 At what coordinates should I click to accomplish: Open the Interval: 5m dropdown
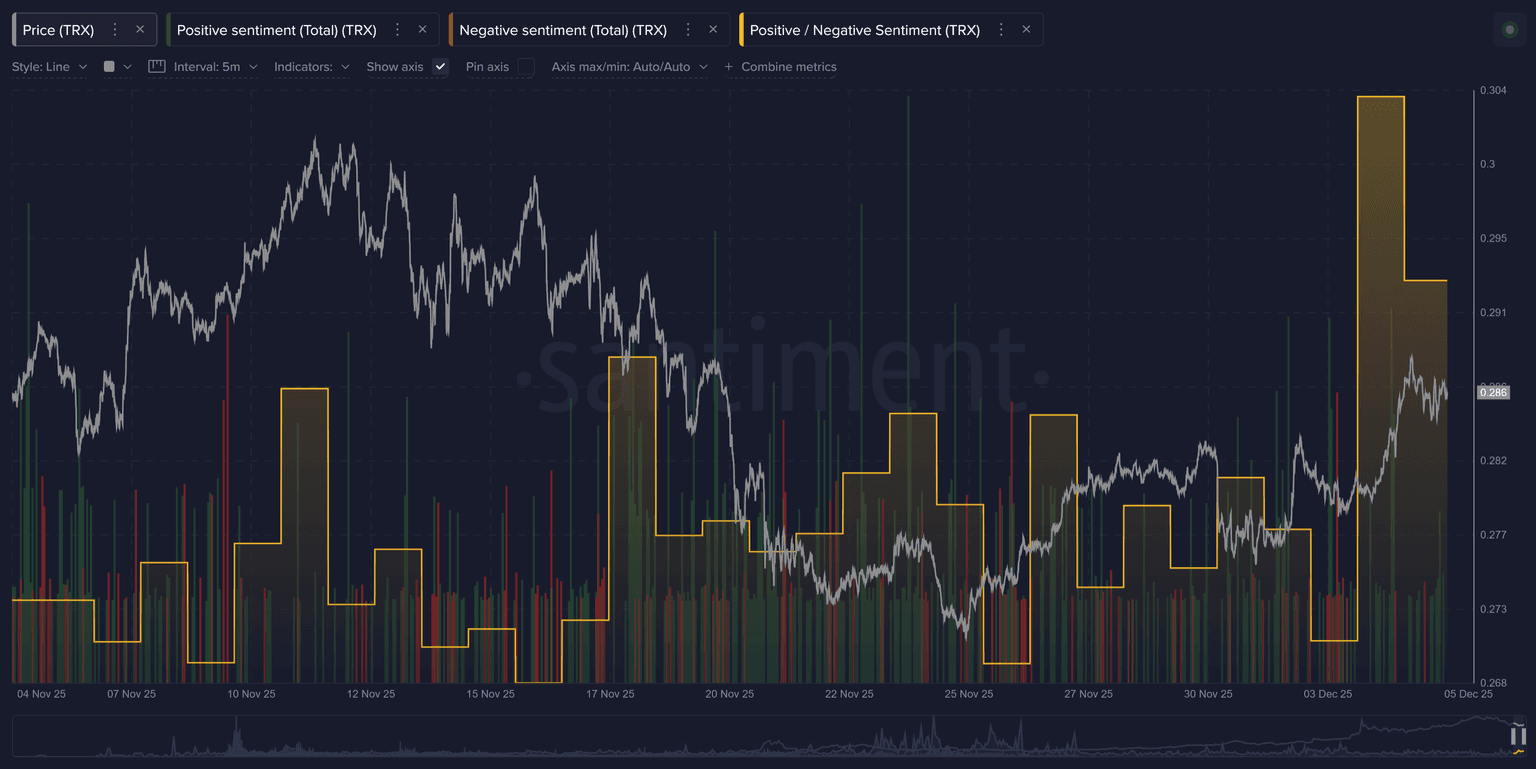(204, 67)
